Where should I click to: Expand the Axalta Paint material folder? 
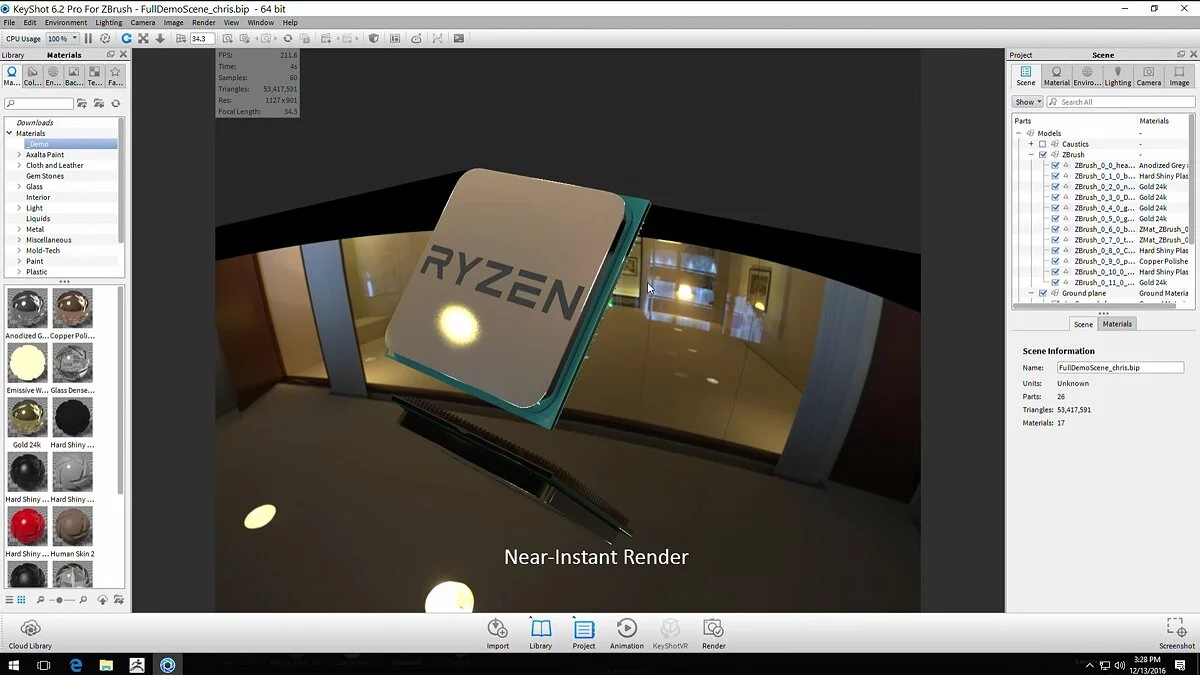19,155
